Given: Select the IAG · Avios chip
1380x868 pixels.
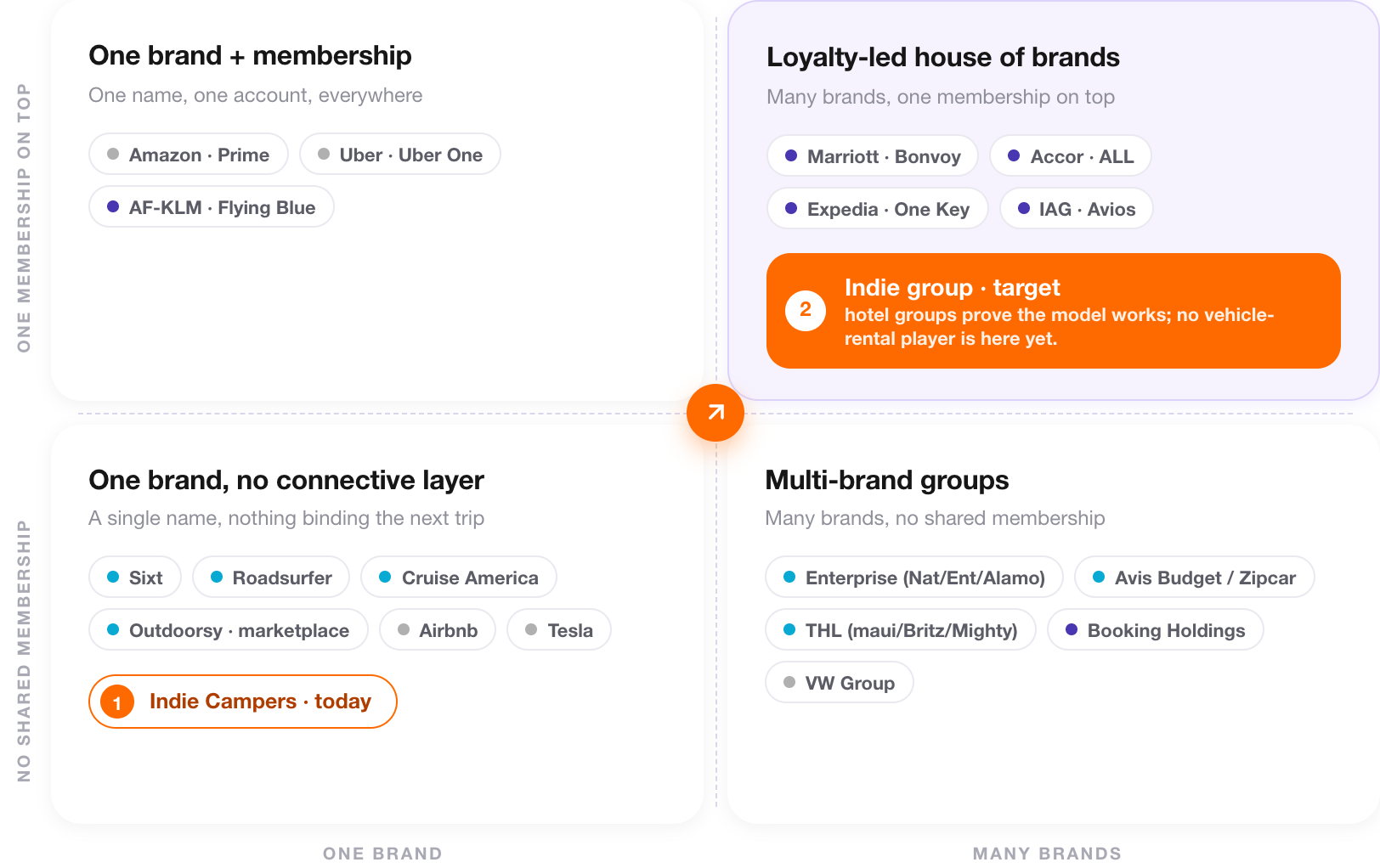Looking at the screenshot, I should click(1077, 209).
